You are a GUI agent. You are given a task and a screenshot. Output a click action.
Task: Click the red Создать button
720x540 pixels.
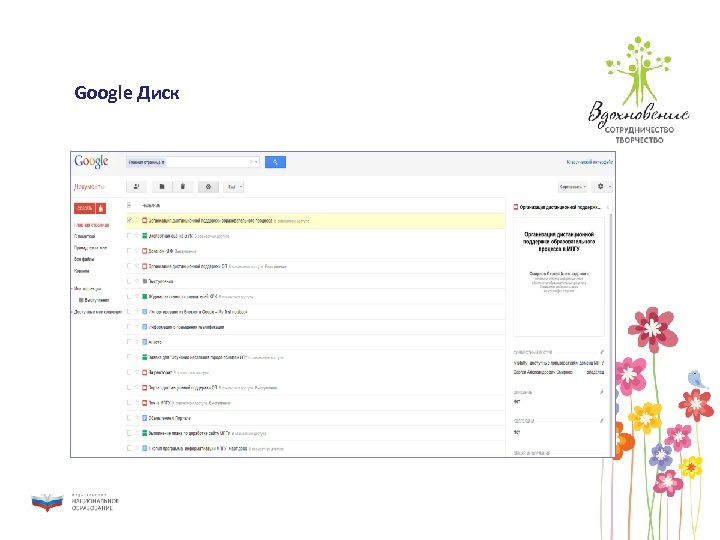click(84, 208)
